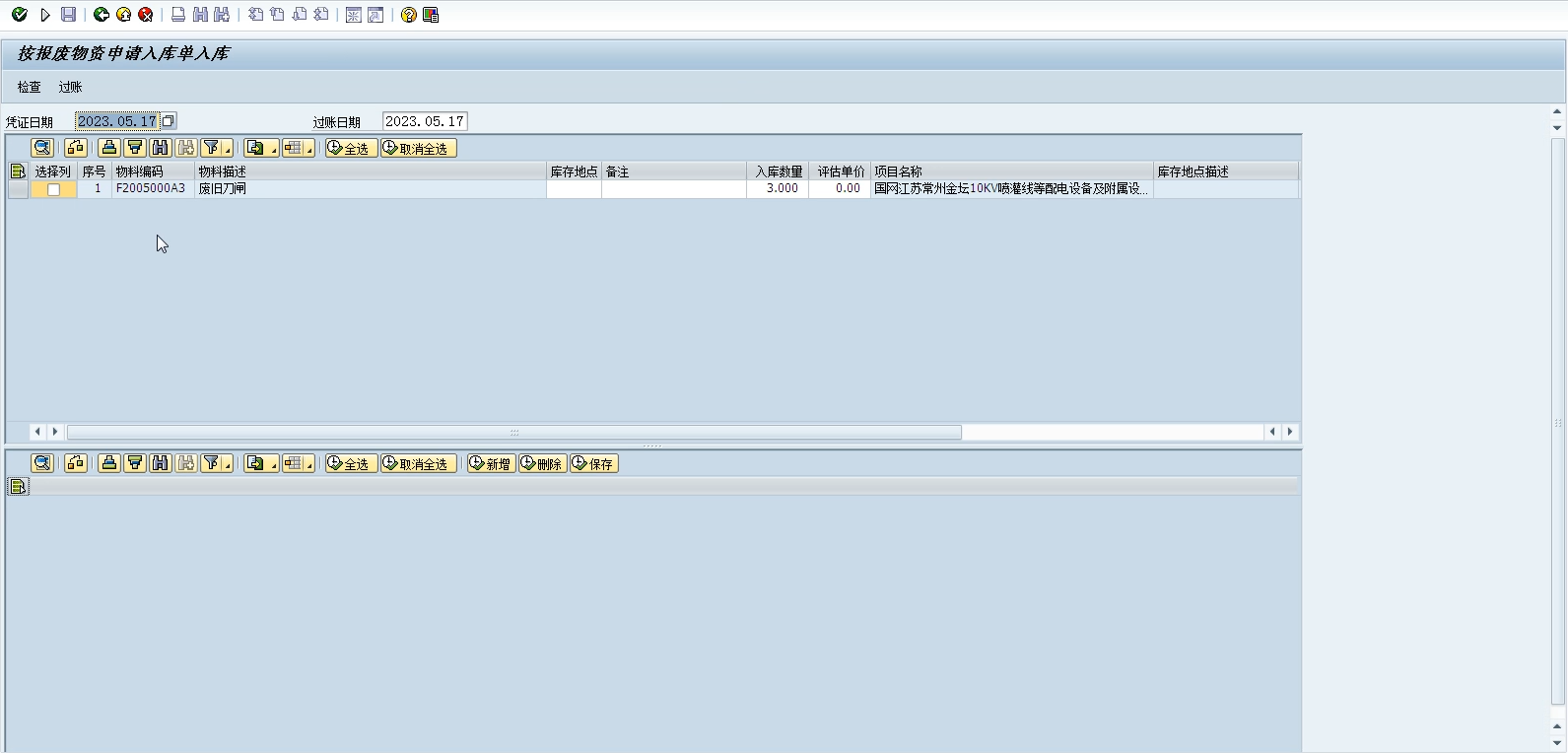Click Sort Descending icon in lower grid toolbar

(x=135, y=463)
